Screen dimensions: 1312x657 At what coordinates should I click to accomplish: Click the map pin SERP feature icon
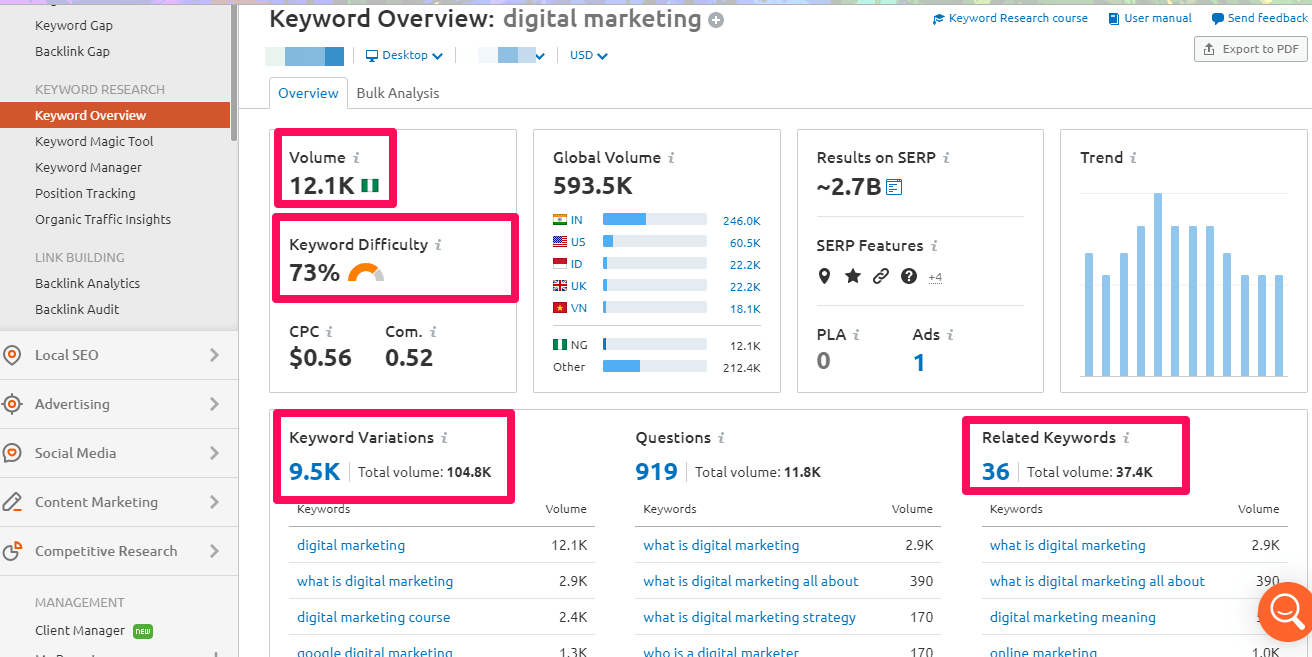[824, 276]
